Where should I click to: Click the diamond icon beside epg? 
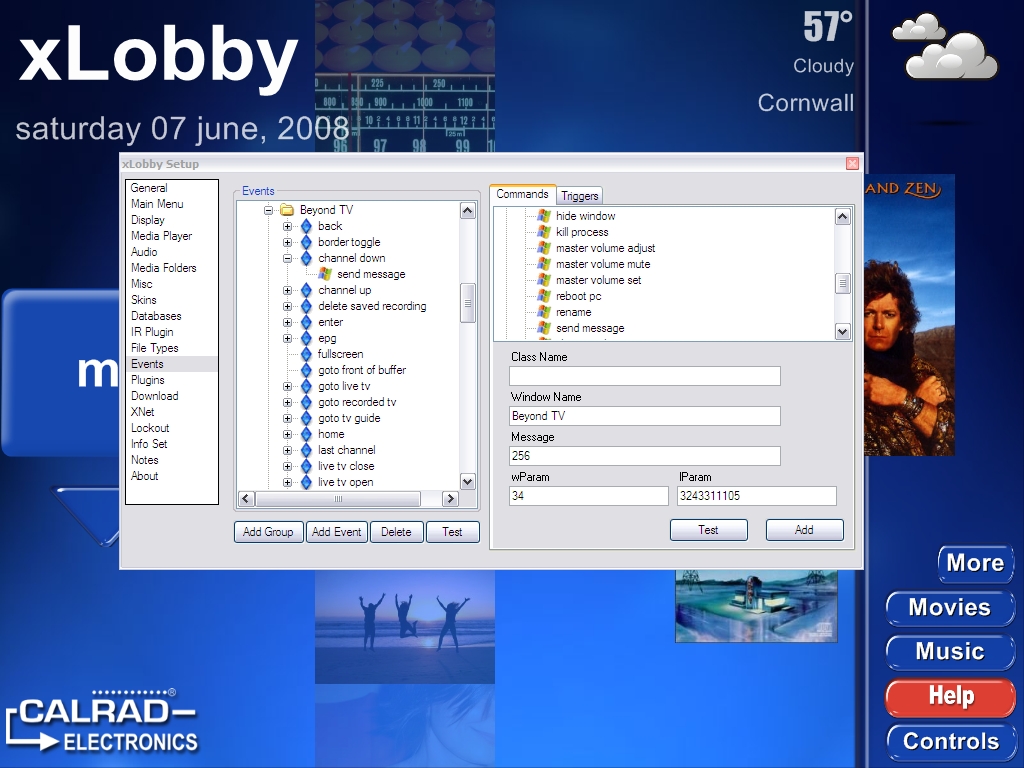click(306, 338)
